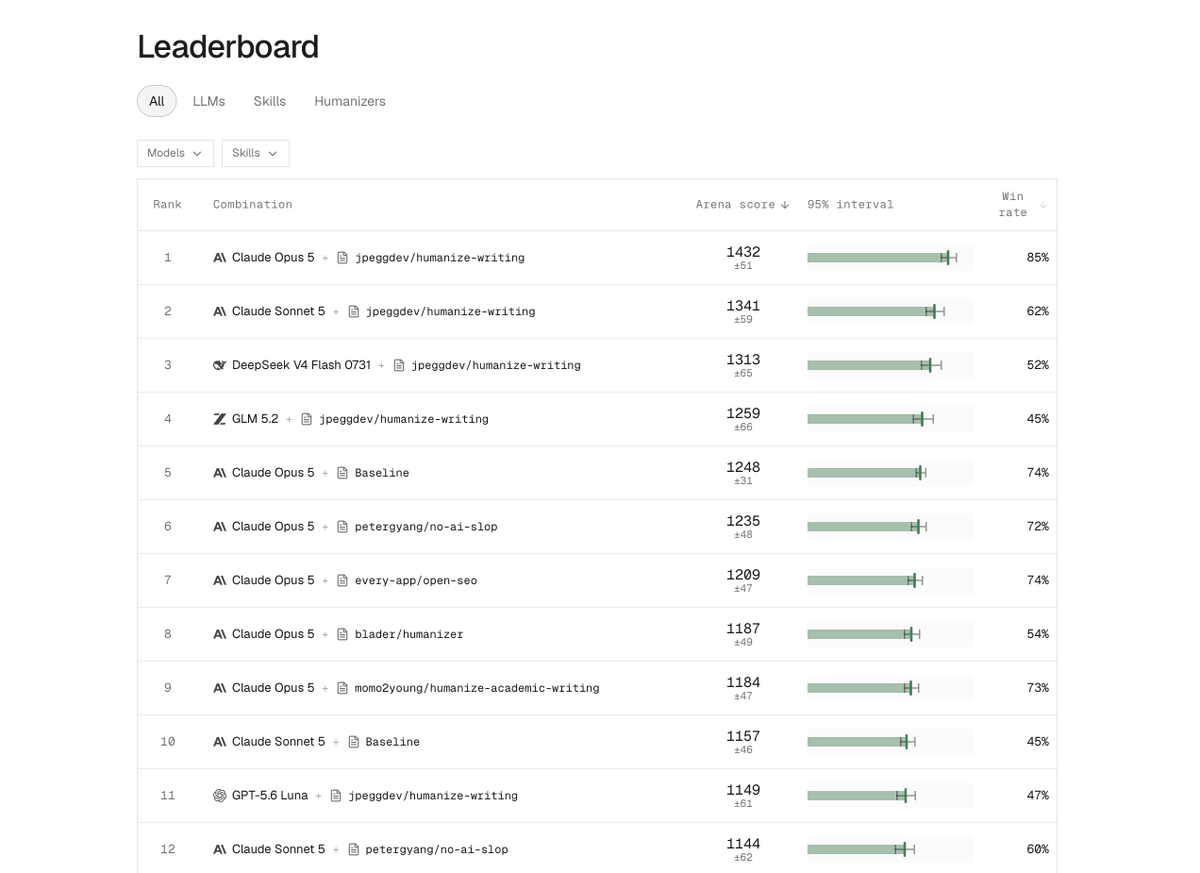The image size is (1200, 873).
Task: Open momo2young/humanize-academic-writing skill link
Action: tap(477, 689)
